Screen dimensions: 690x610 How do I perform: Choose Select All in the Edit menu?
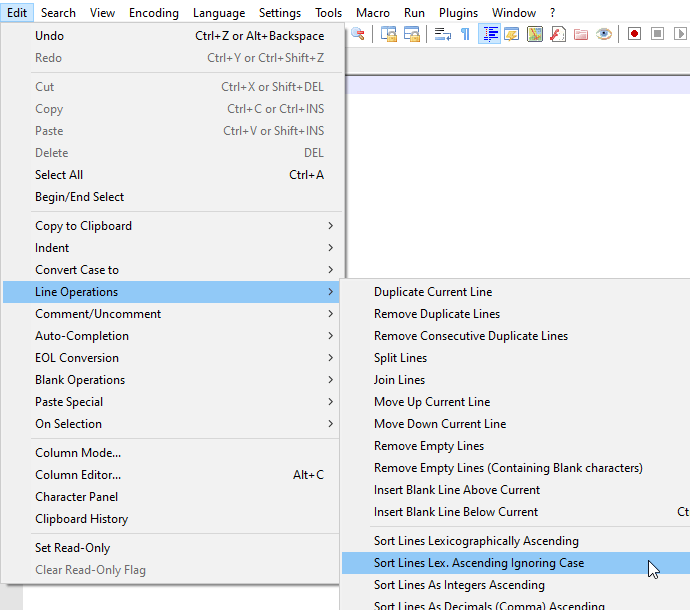[171, 175]
